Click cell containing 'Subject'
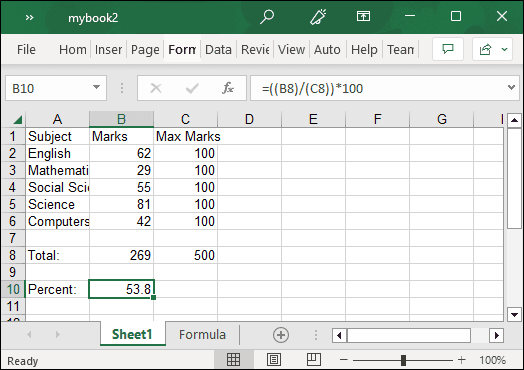 [x=57, y=136]
